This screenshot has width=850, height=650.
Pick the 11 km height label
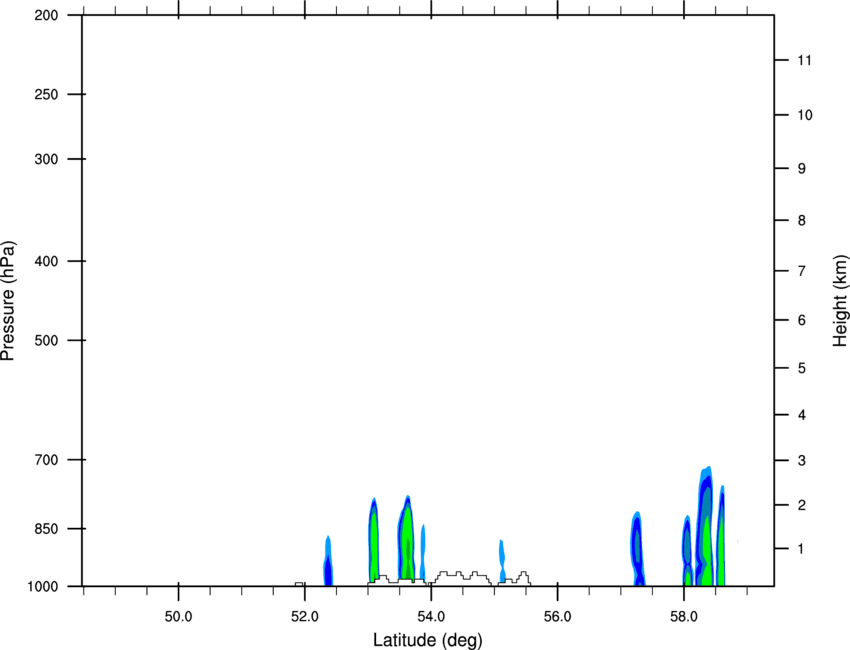point(805,60)
